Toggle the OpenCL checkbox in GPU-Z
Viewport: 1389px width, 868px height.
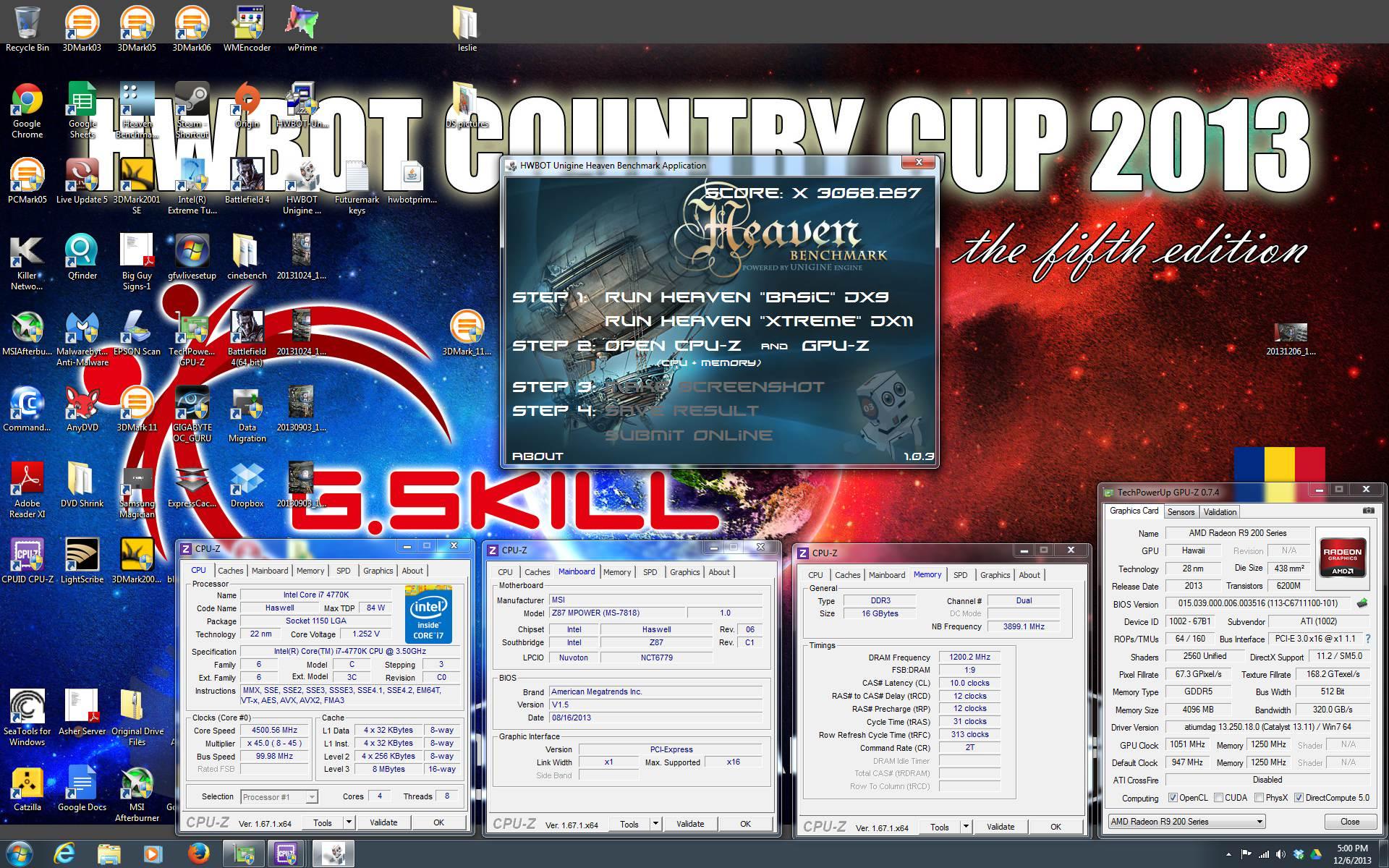coord(1173,798)
